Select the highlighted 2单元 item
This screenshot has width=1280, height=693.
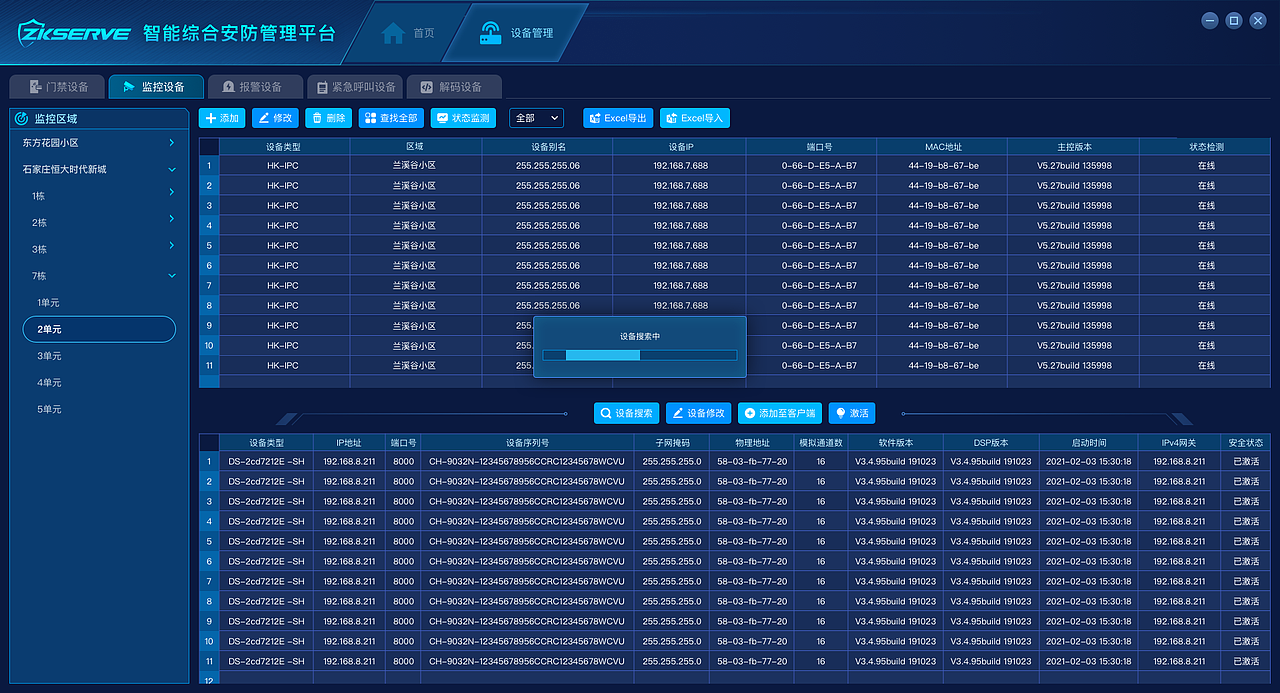coord(99,329)
